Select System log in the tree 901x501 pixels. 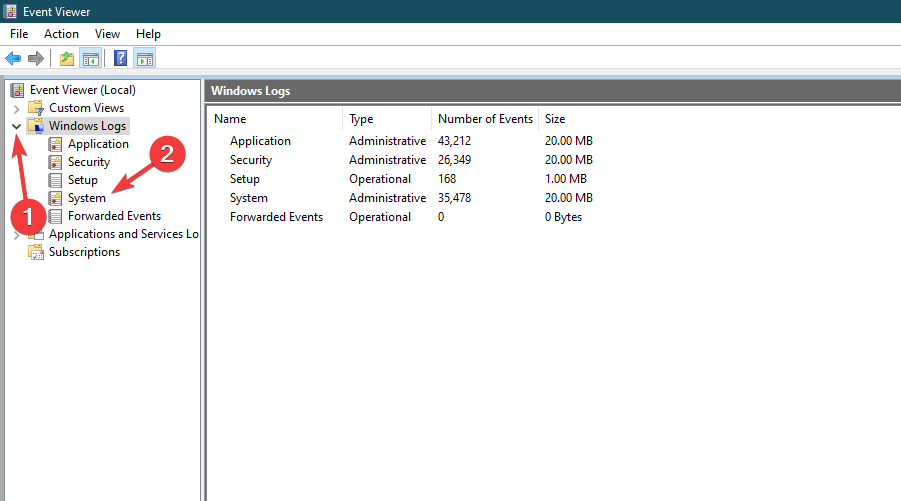coord(87,198)
